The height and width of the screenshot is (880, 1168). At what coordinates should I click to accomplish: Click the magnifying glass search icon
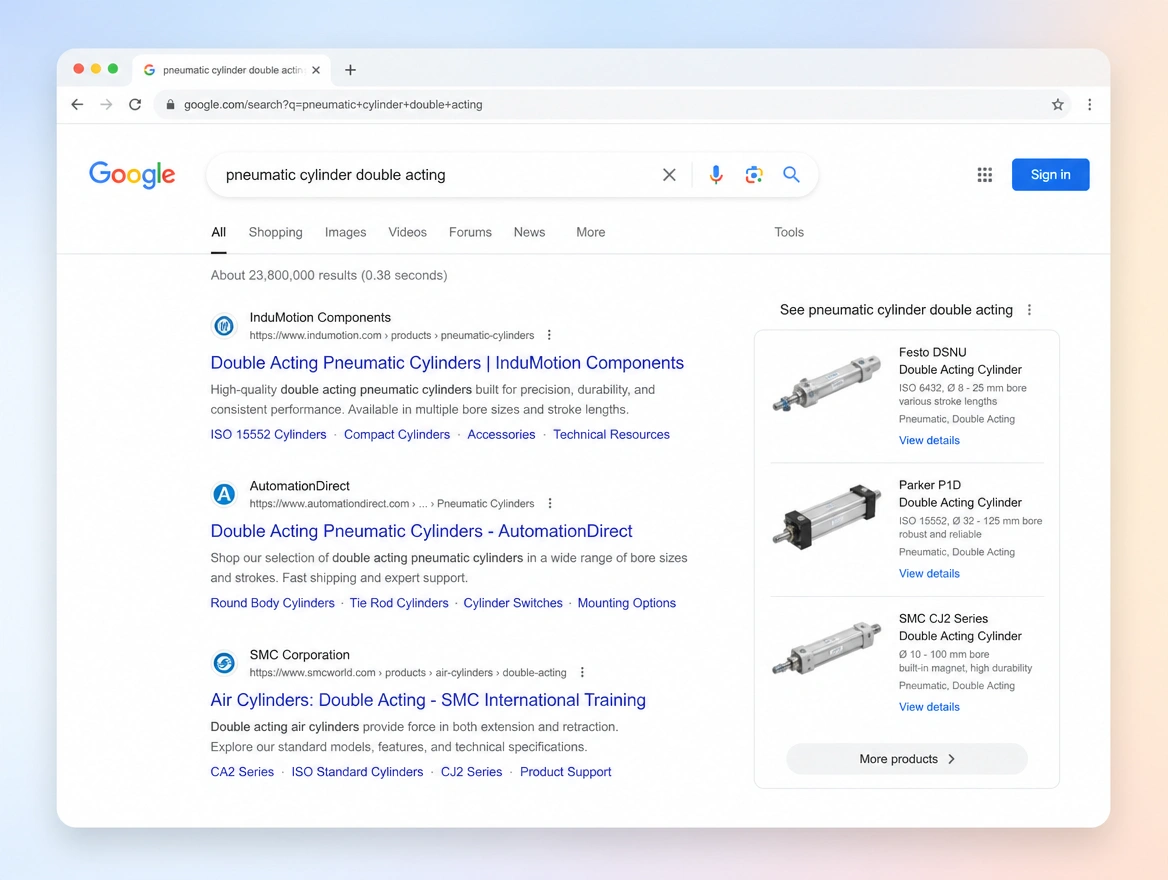tap(791, 174)
